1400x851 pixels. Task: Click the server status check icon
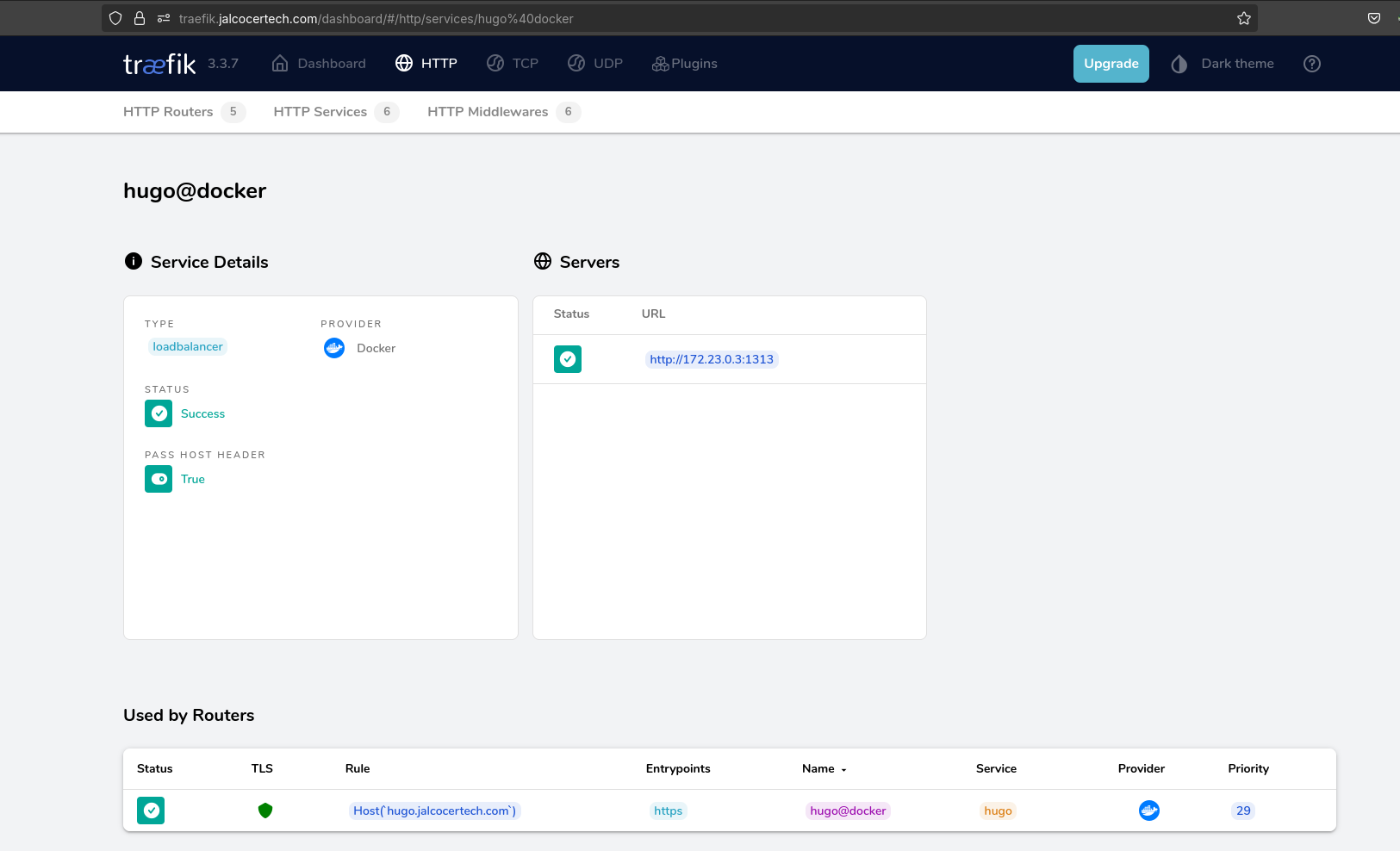[568, 359]
